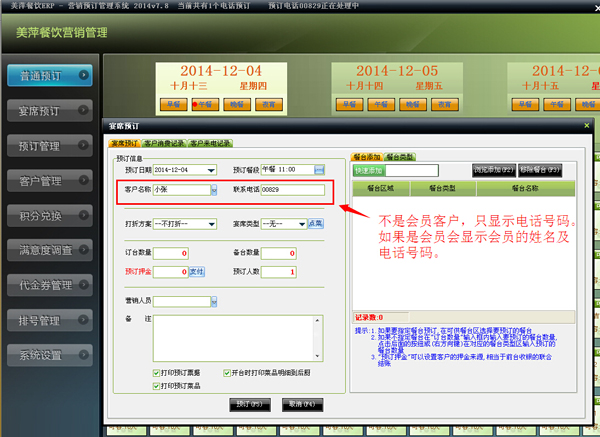Switch to 客户来电记录 tab
Image resolution: width=600 pixels, height=437 pixels.
click(x=210, y=144)
